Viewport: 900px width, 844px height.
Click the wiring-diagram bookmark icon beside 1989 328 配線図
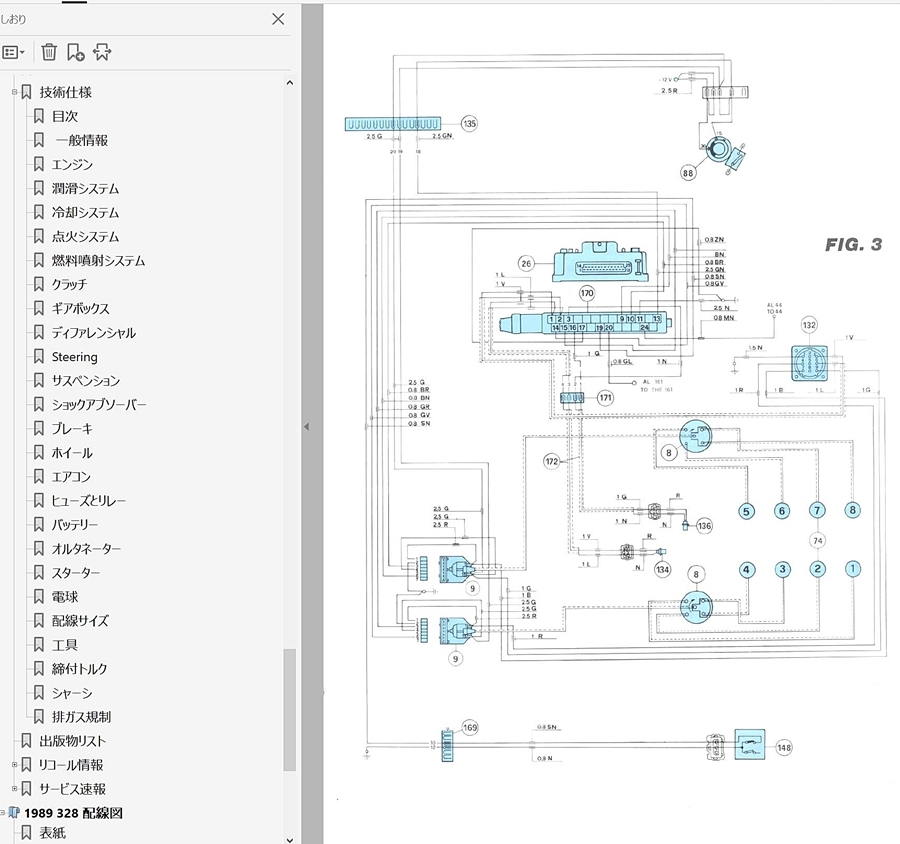click(14, 813)
